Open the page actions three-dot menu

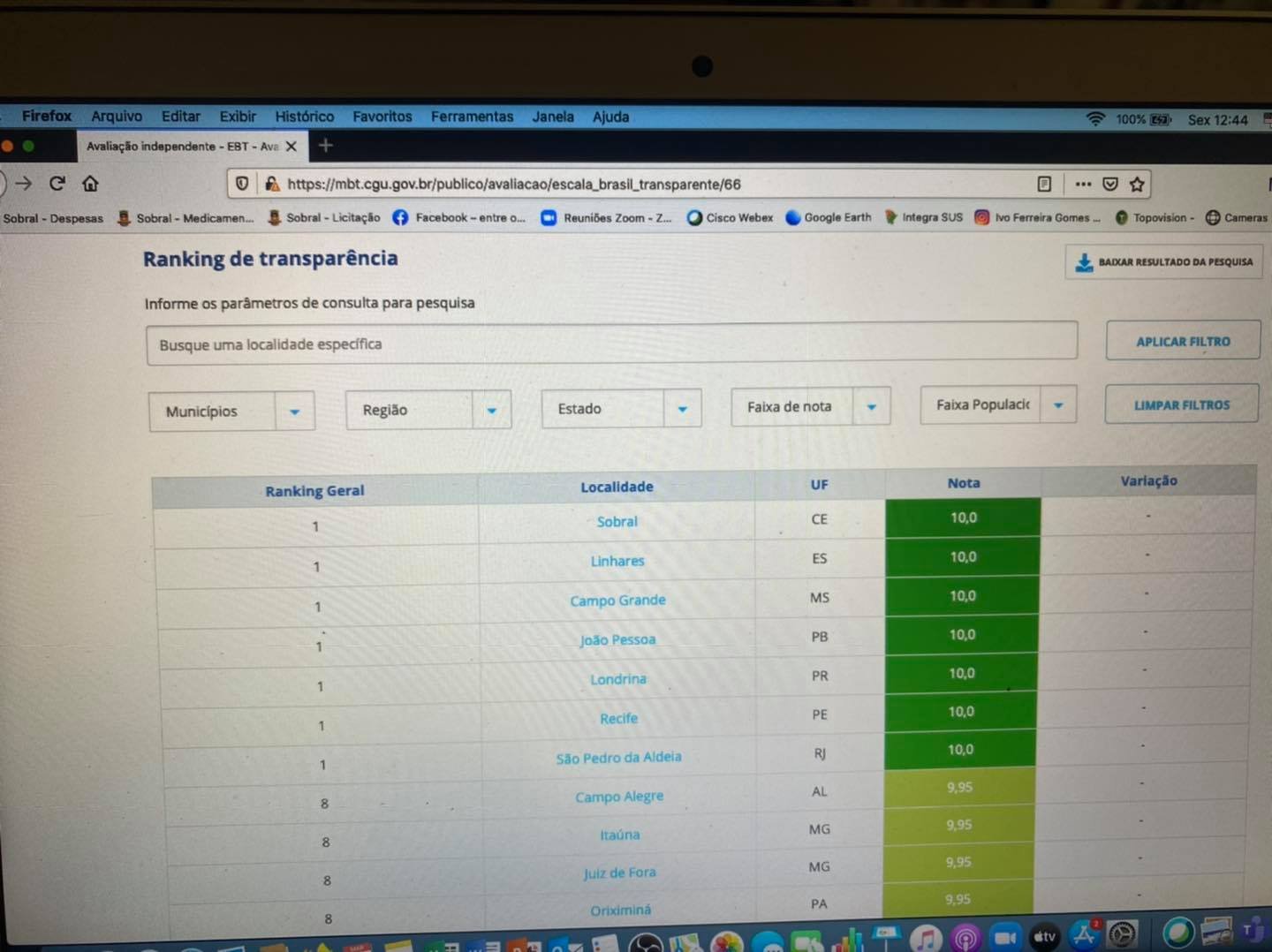tap(1083, 184)
